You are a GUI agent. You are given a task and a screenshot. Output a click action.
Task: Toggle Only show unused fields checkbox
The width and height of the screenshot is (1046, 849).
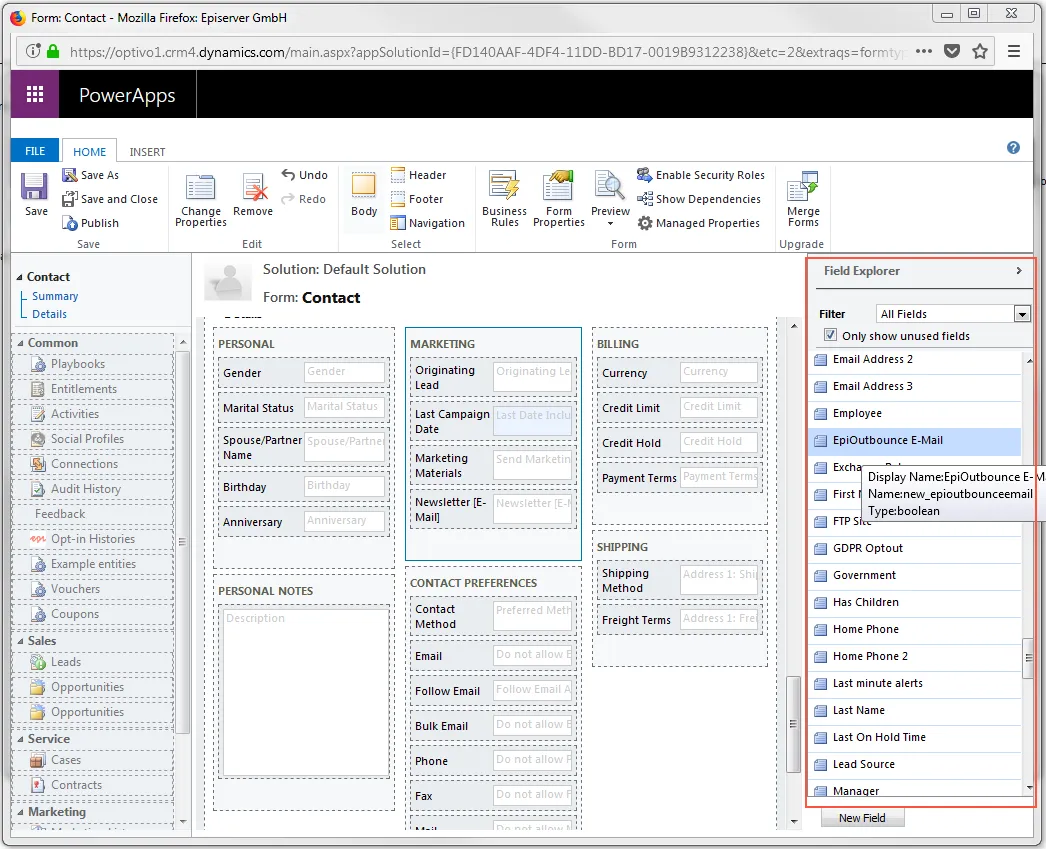[830, 335]
